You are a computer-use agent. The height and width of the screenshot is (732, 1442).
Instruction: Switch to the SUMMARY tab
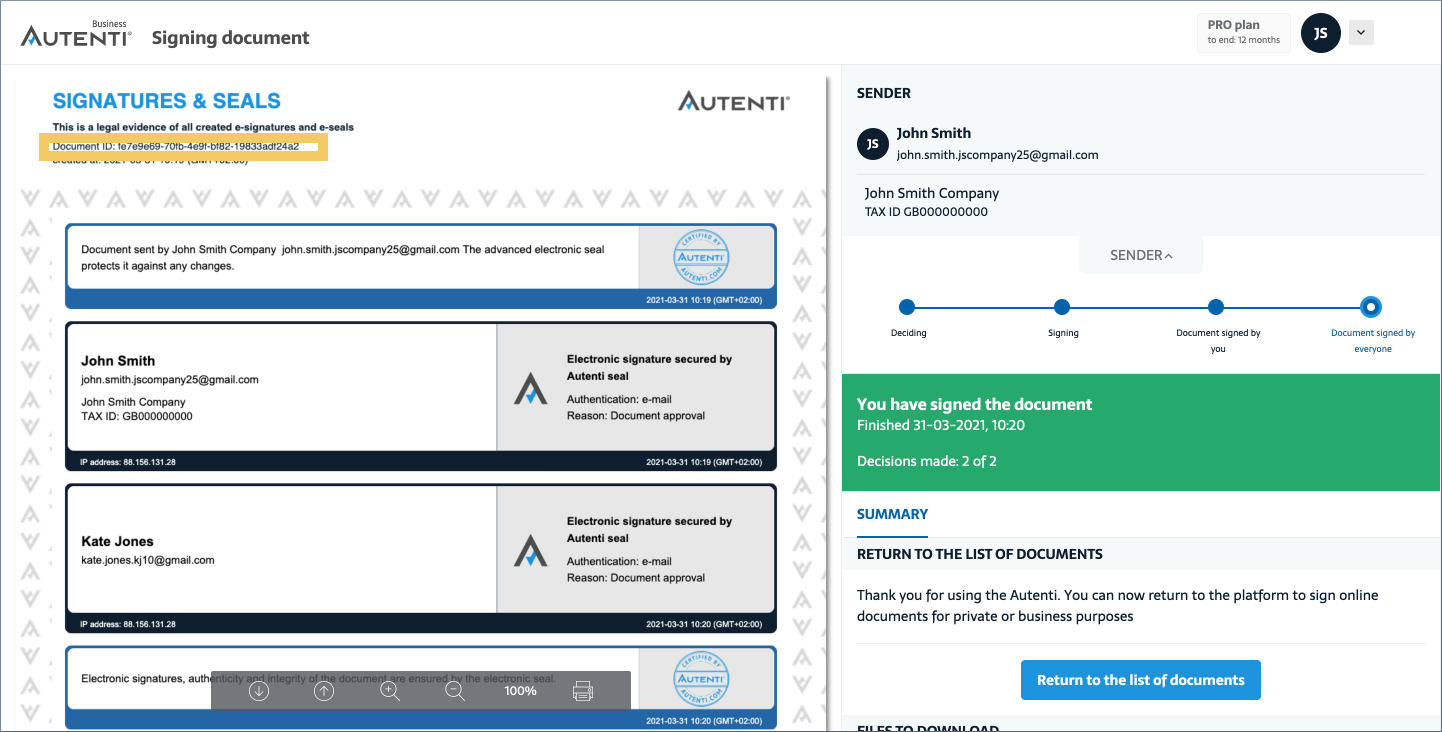[891, 513]
